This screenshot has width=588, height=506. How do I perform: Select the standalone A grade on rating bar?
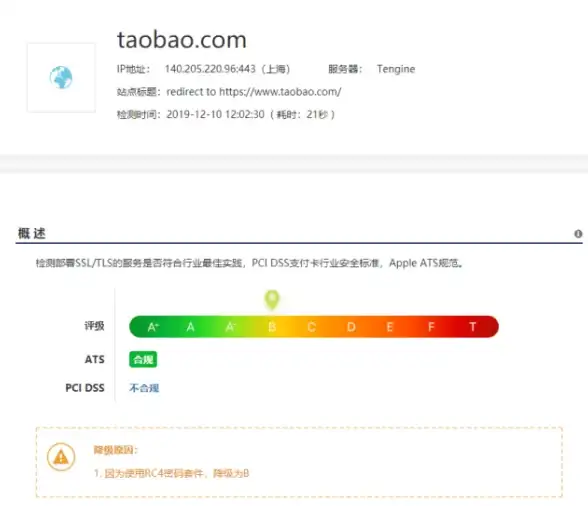click(x=190, y=327)
